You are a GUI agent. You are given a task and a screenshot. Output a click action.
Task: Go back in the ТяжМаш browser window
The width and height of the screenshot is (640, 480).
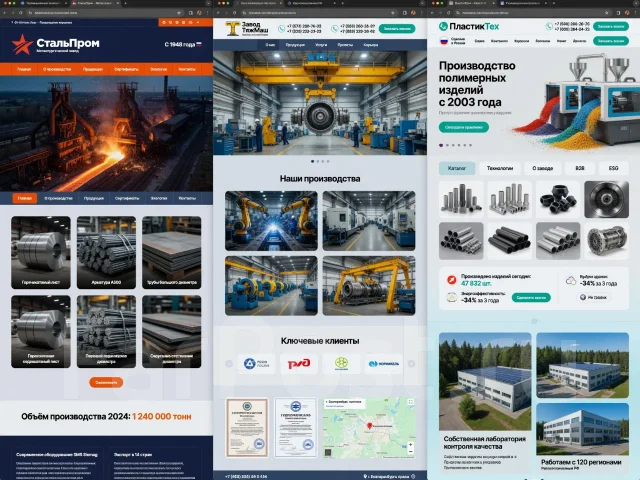219,13
